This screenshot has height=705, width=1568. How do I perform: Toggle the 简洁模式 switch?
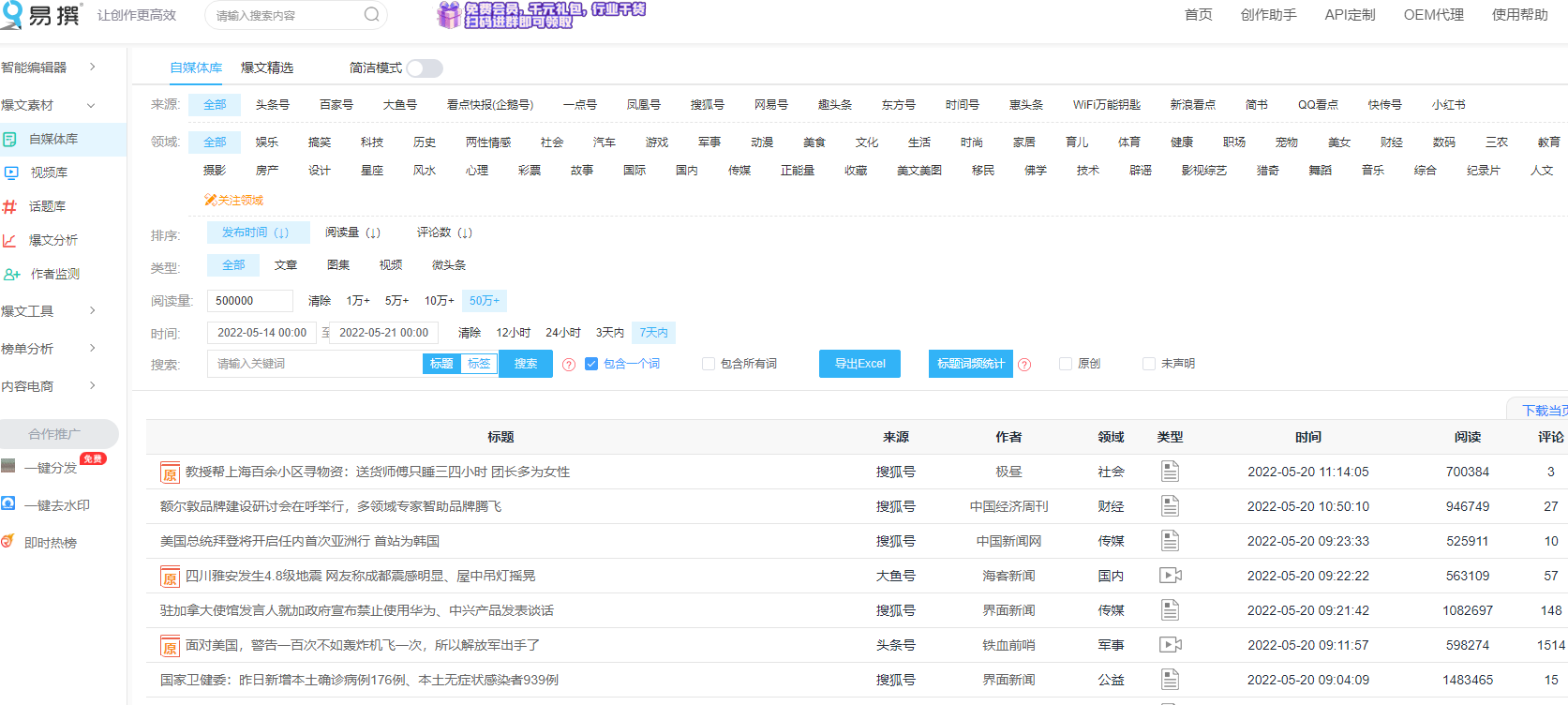[425, 68]
